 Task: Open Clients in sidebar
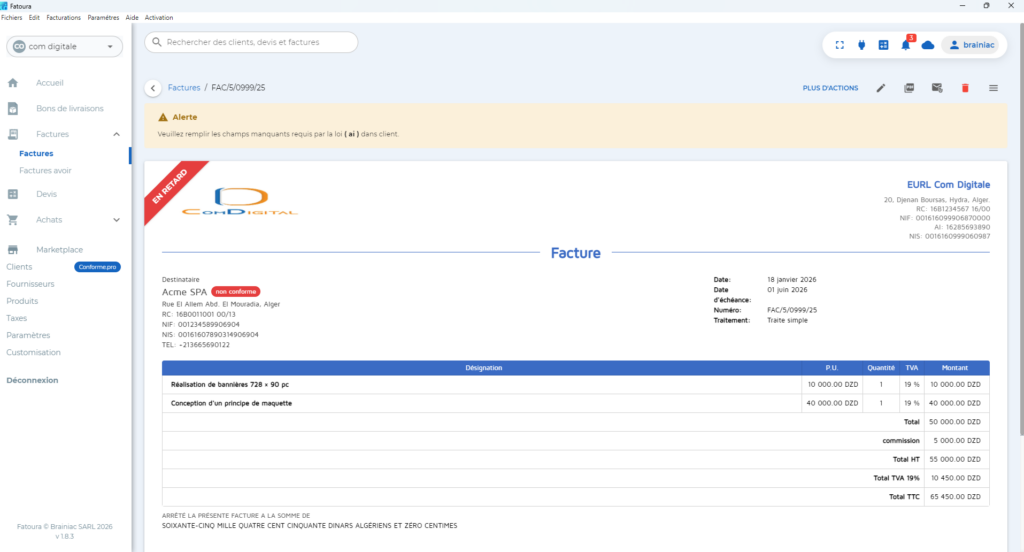click(x=19, y=267)
